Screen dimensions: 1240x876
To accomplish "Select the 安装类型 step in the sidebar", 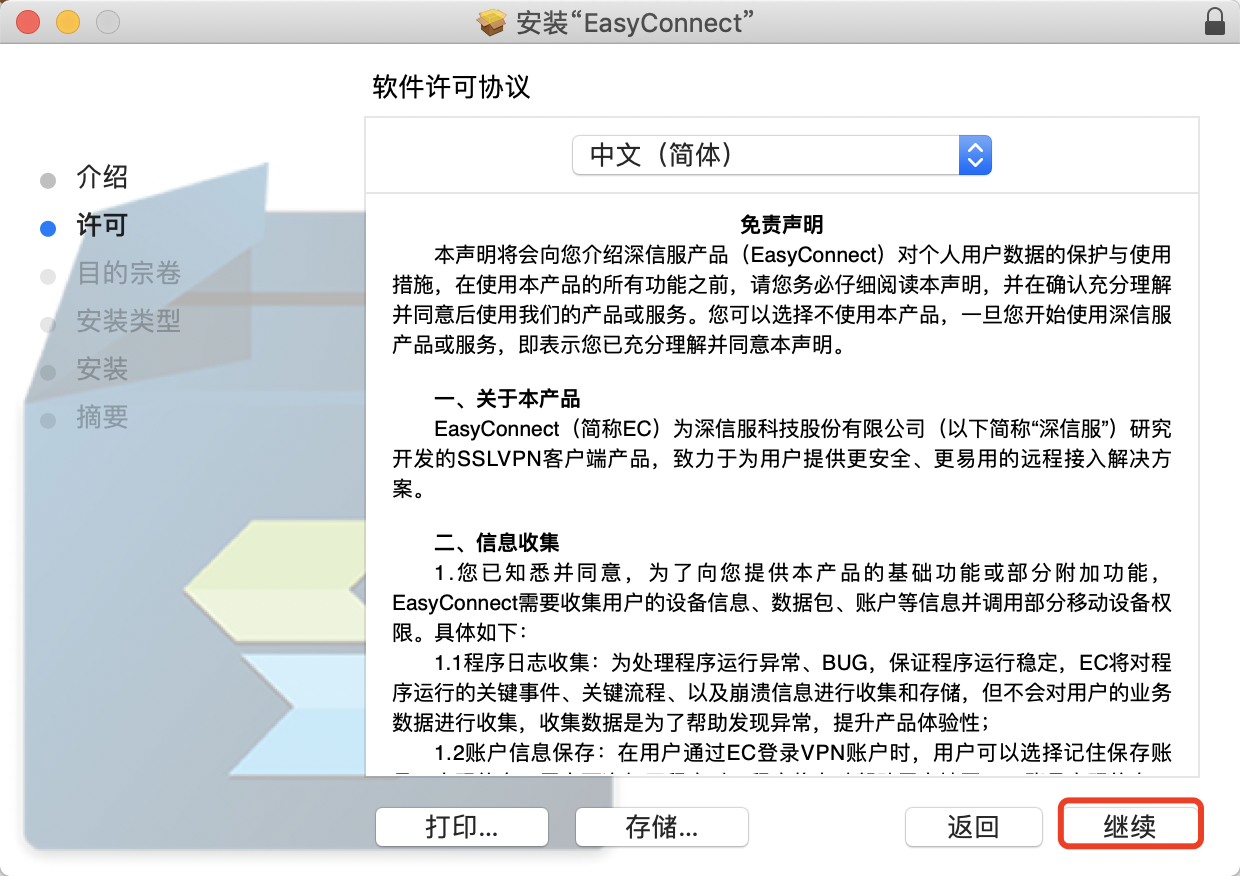I will pos(129,322).
